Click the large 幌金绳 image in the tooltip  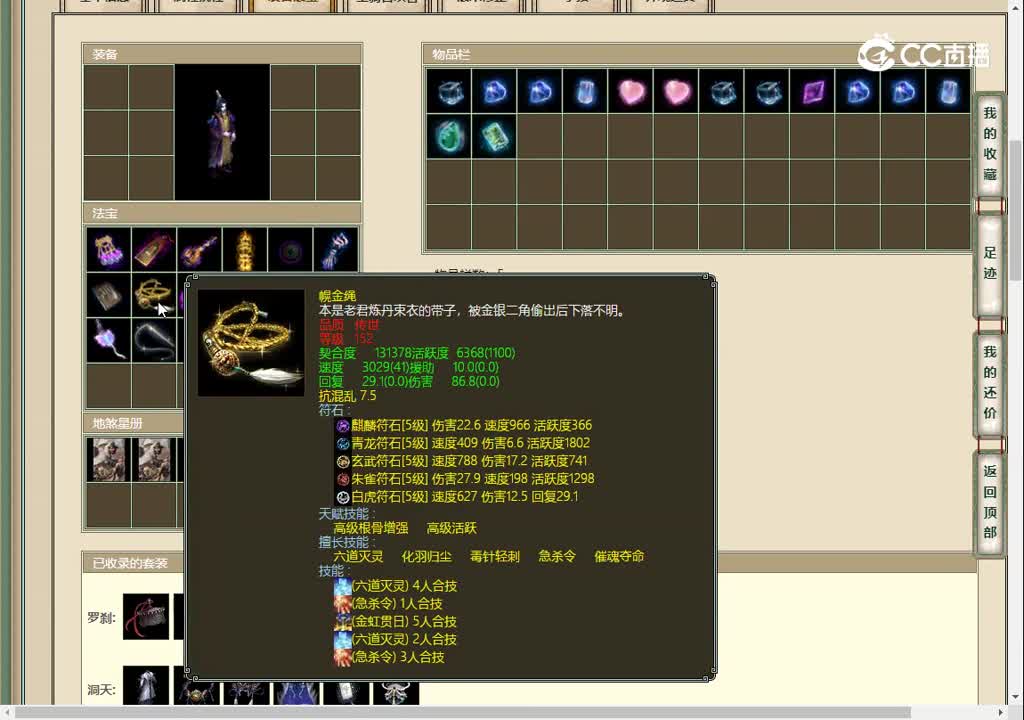pos(251,343)
